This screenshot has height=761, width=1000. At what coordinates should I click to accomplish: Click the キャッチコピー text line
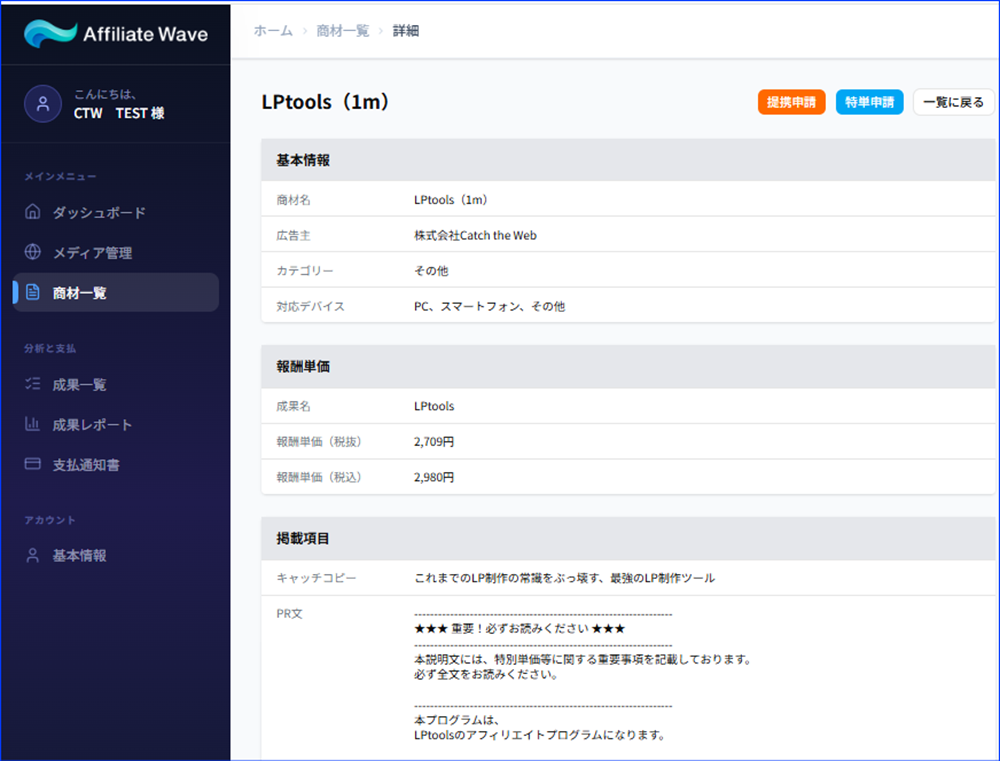click(x=564, y=578)
